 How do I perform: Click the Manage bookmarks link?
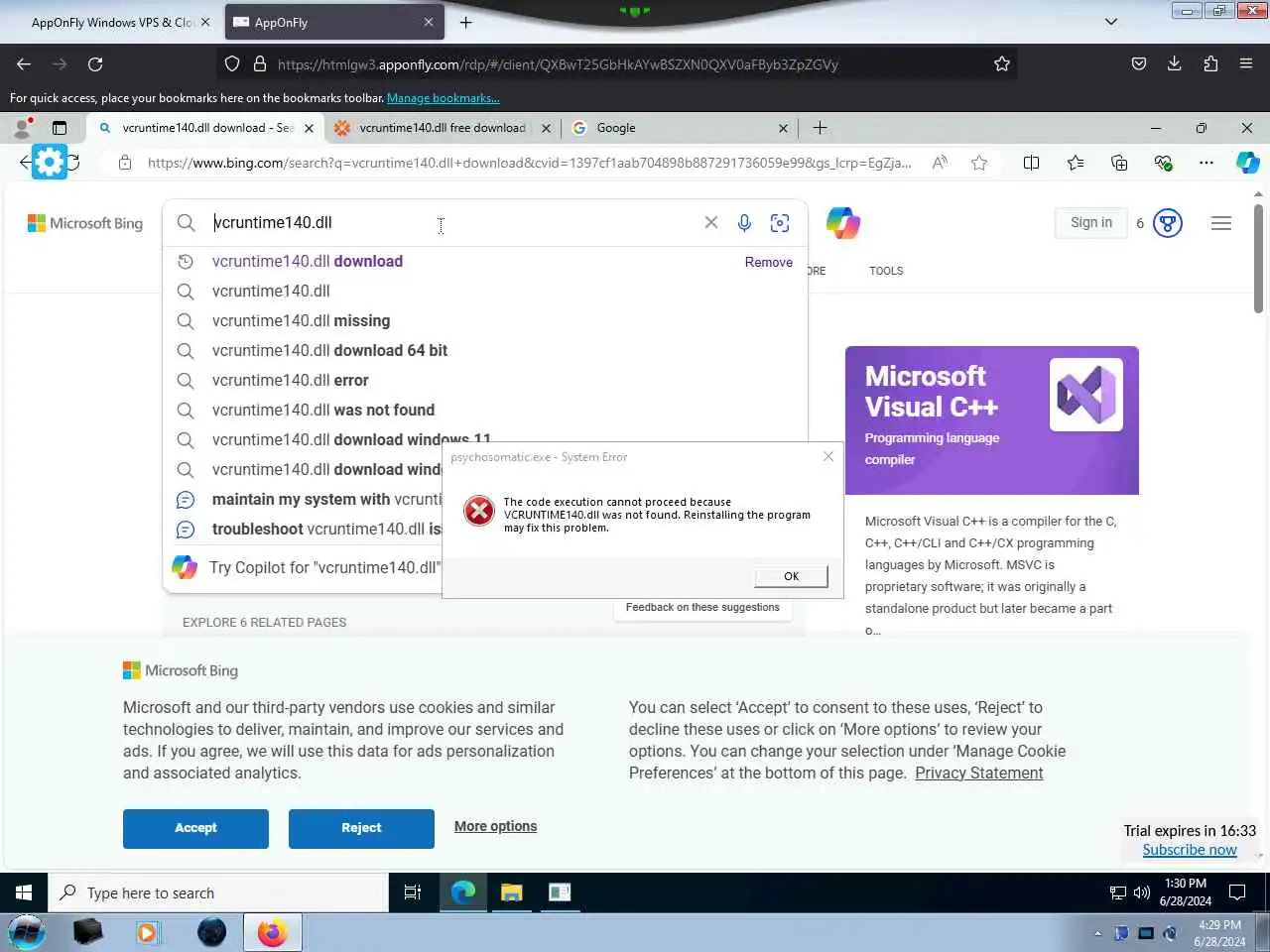click(x=444, y=98)
